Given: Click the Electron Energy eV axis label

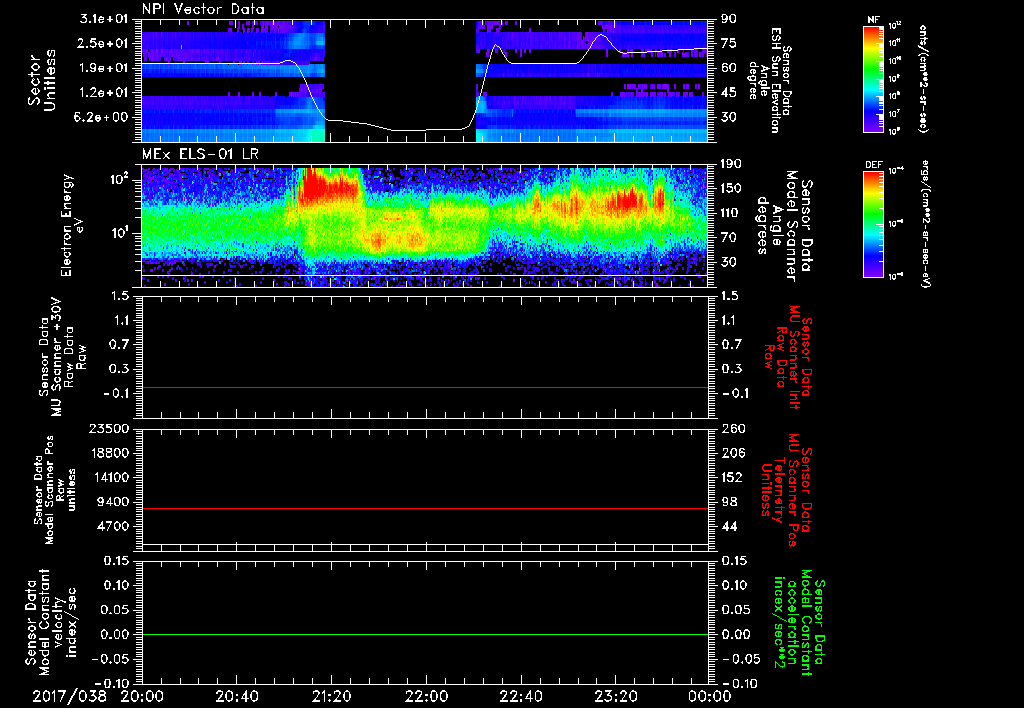Looking at the screenshot, I should (x=74, y=226).
